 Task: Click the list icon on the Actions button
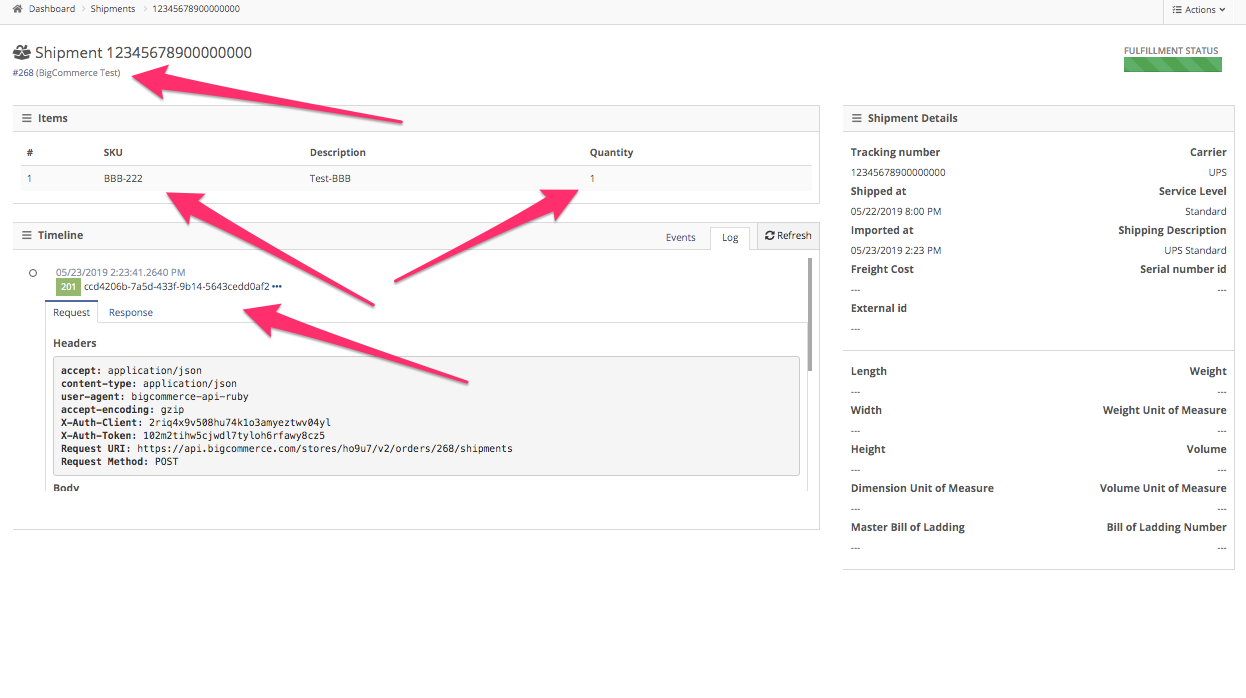click(x=1176, y=10)
